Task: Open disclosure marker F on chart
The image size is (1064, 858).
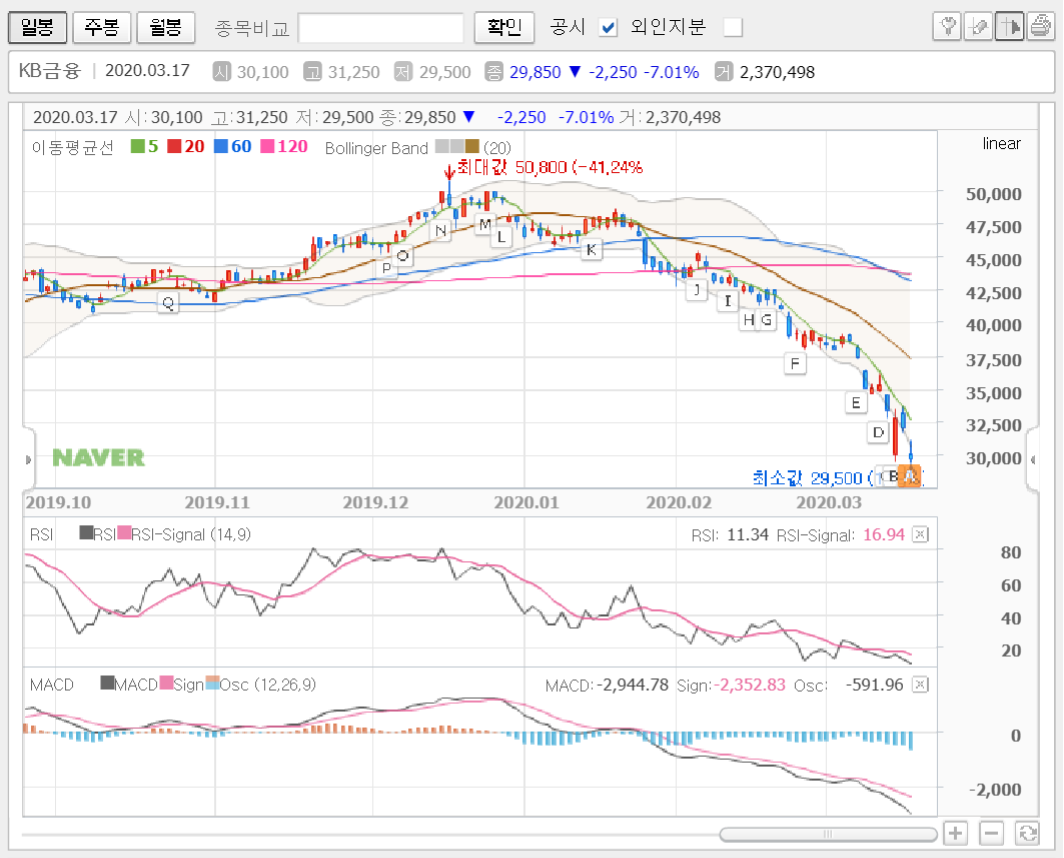Action: (795, 363)
